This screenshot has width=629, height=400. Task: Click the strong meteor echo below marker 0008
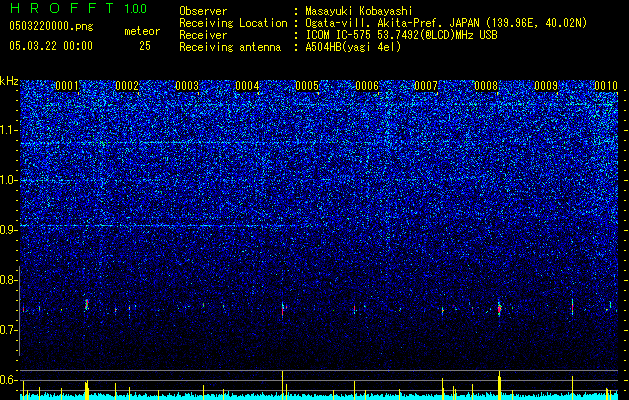499,309
